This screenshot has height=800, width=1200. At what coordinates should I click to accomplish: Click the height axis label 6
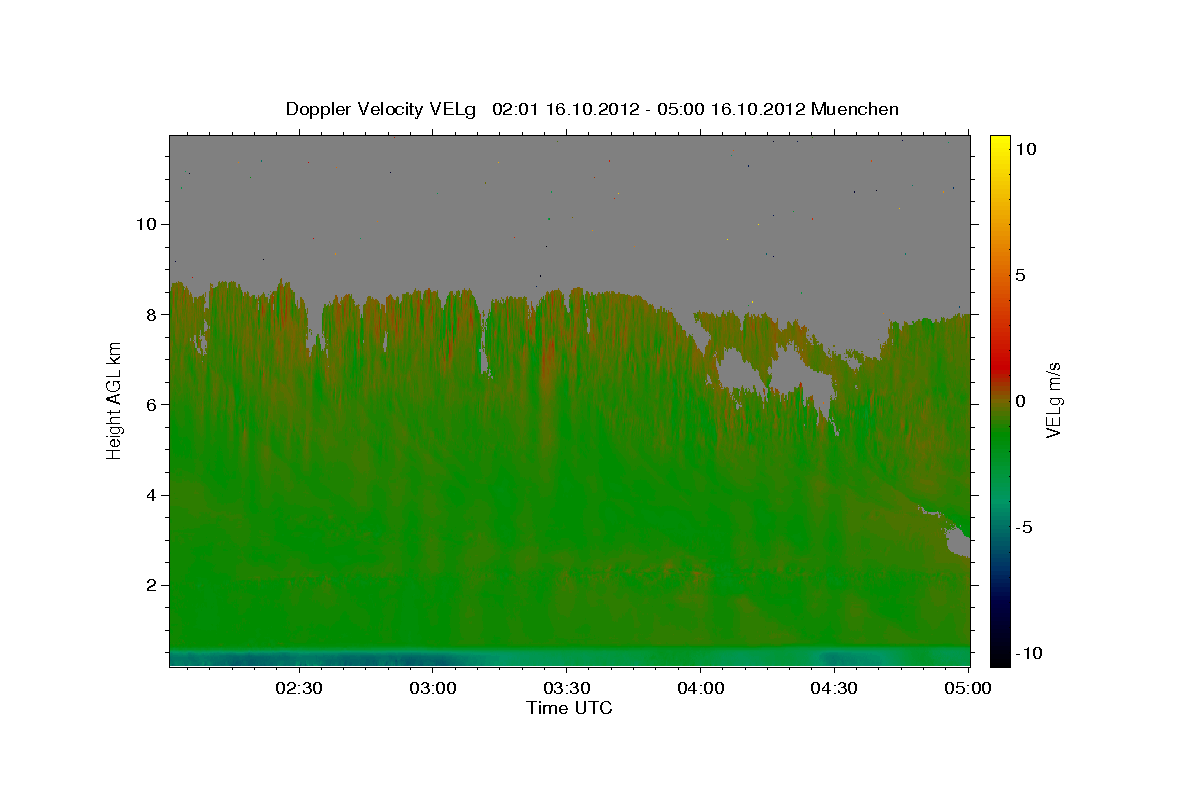[151, 404]
